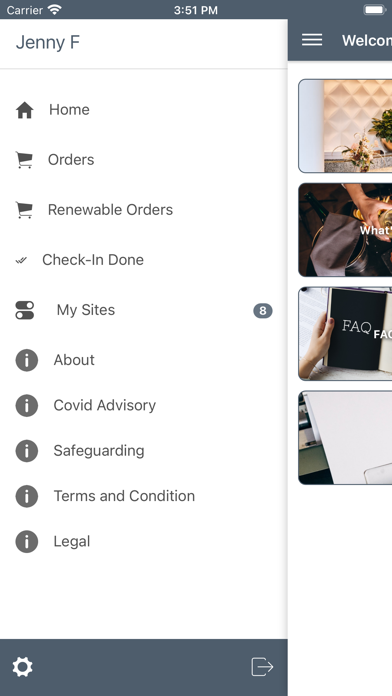Viewport: 392px width, 696px height.
Task: Select Terms and Condition entry
Action: click(144, 496)
